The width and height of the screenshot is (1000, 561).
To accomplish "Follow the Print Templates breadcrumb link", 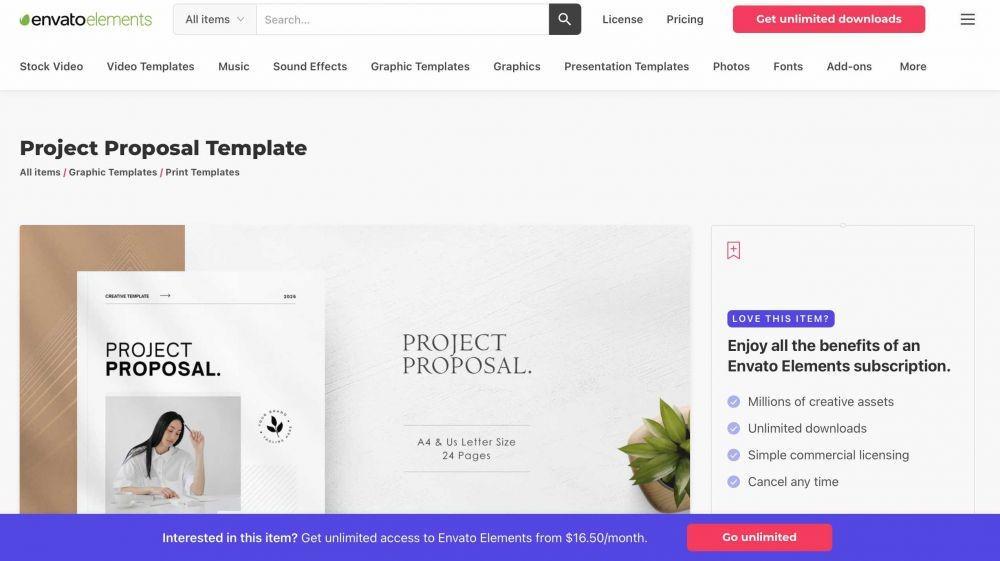I will coord(202,172).
